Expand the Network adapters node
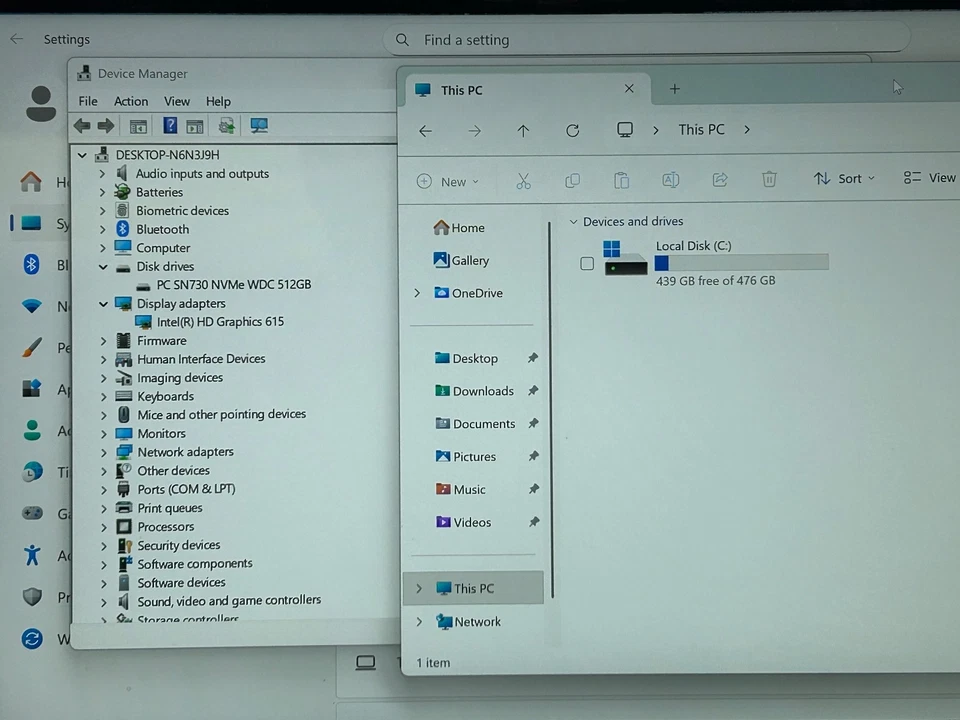The height and width of the screenshot is (720, 960). [x=103, y=452]
